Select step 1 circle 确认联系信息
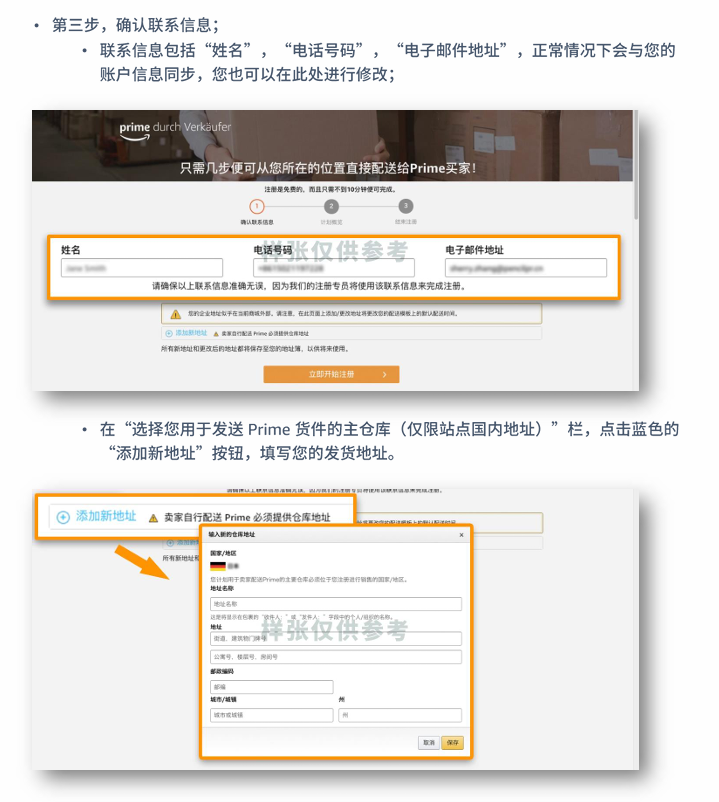 tap(257, 207)
